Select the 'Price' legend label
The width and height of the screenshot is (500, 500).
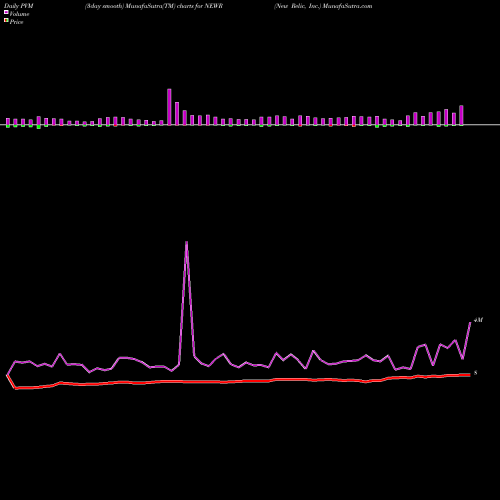16,22
